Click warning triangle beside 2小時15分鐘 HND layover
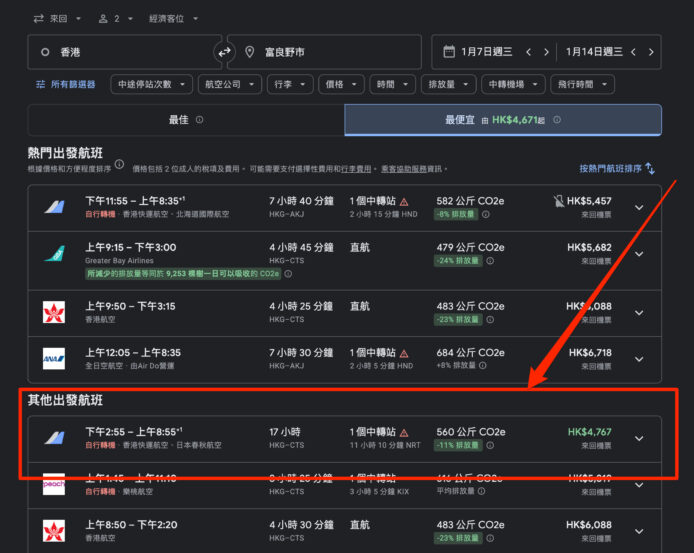The width and height of the screenshot is (694, 553). point(404,202)
